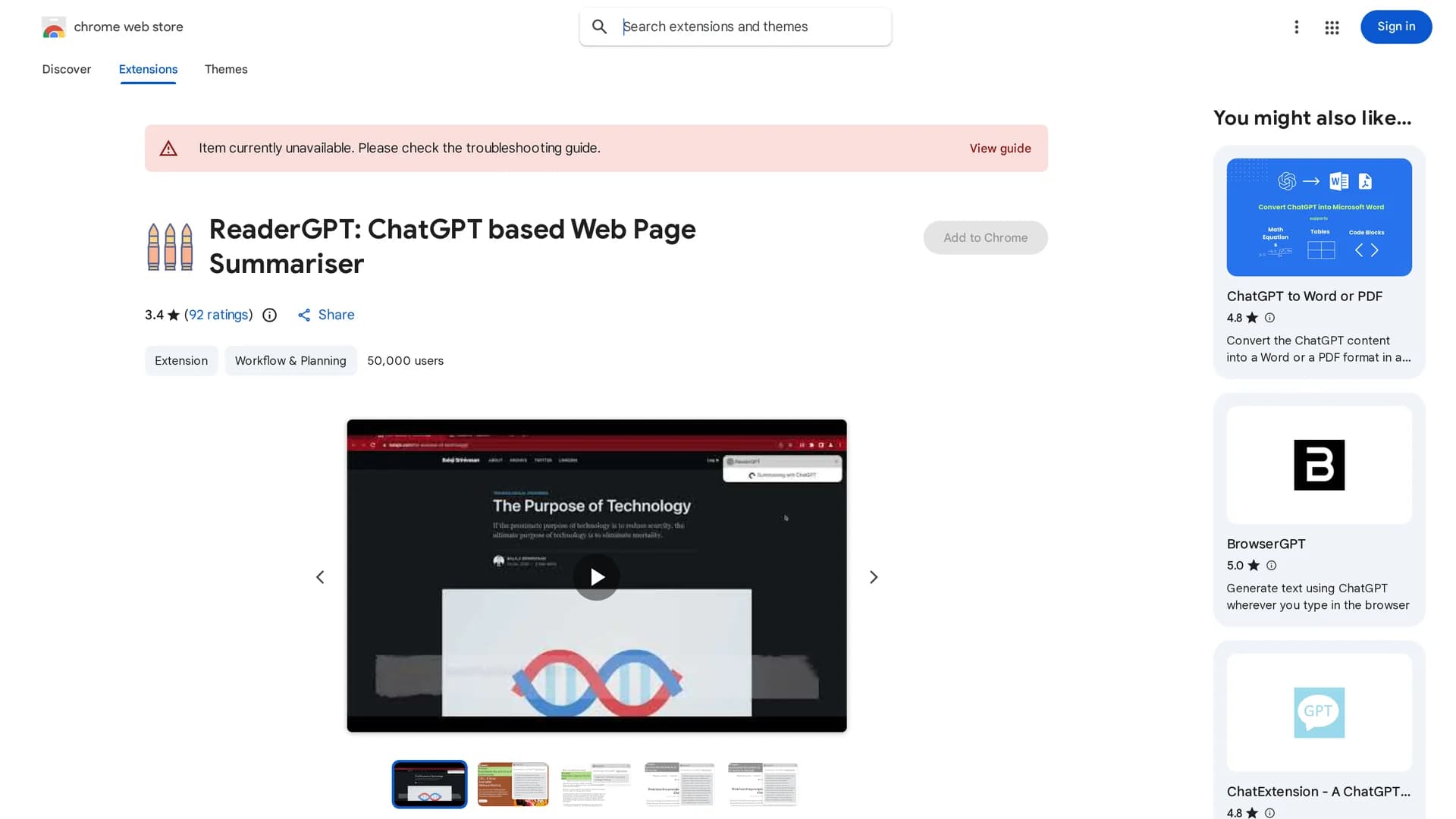The width and height of the screenshot is (1456, 819).
Task: Select the fourth screenshot thumbnail
Action: pos(679,784)
